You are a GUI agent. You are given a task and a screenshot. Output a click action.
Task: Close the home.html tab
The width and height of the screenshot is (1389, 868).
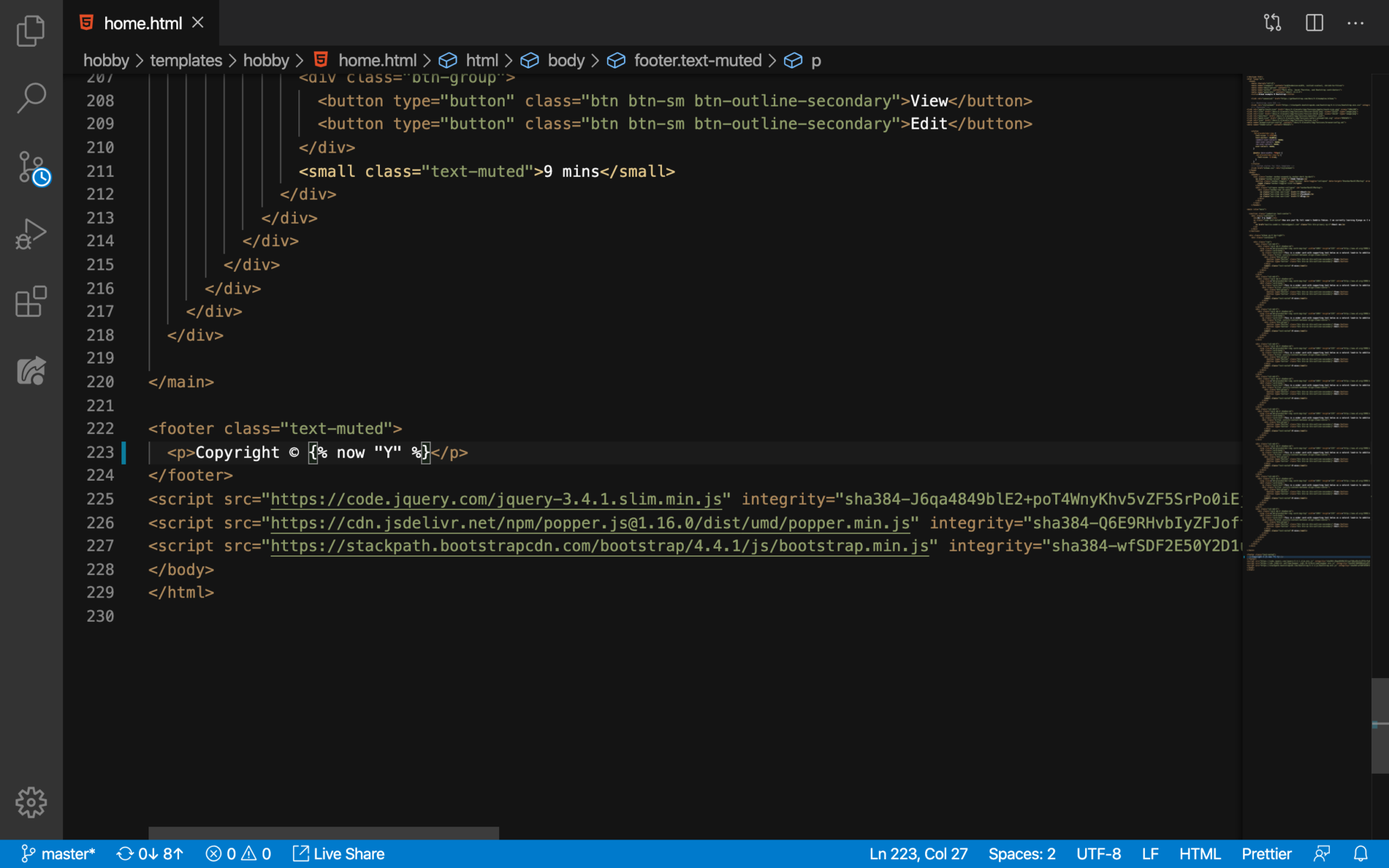(197, 22)
